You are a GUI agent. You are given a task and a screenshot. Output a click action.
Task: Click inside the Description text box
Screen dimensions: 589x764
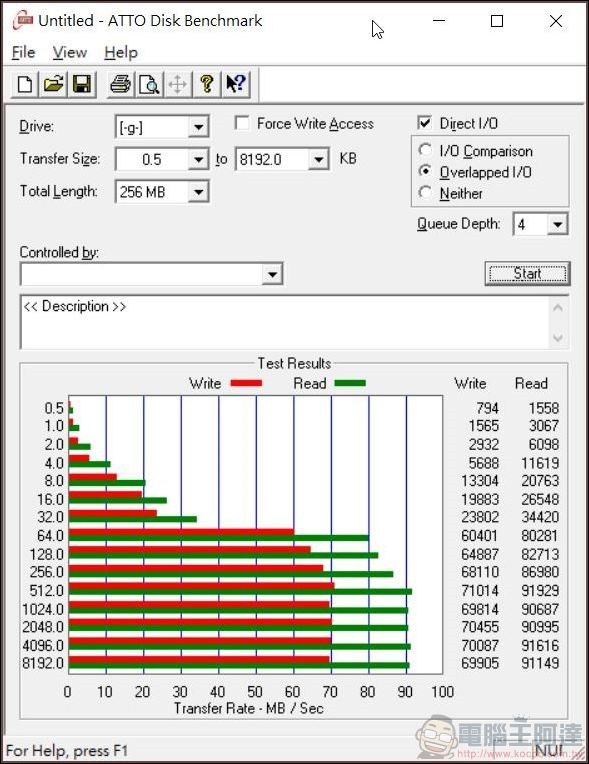(x=285, y=322)
